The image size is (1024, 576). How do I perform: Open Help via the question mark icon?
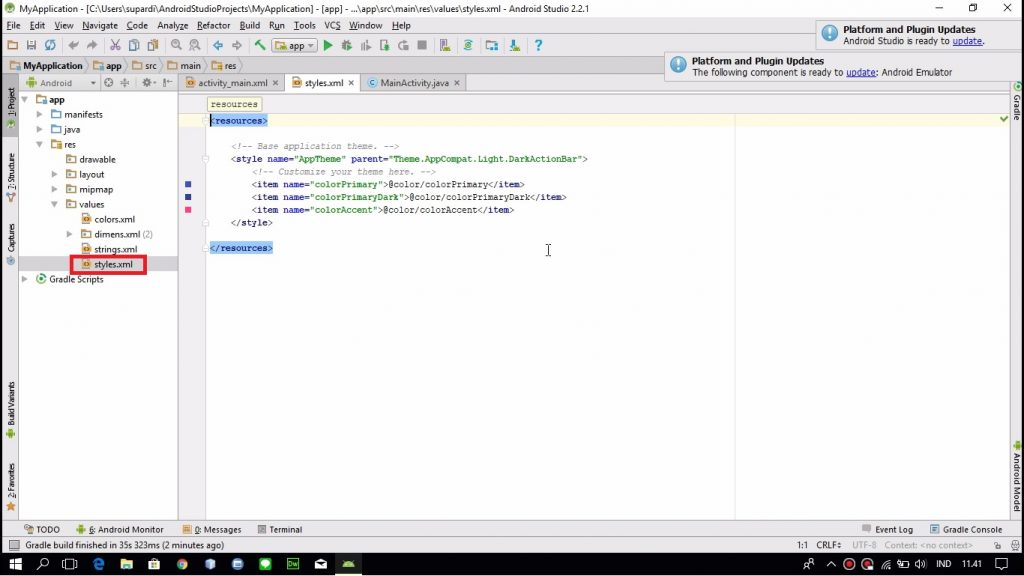(538, 45)
